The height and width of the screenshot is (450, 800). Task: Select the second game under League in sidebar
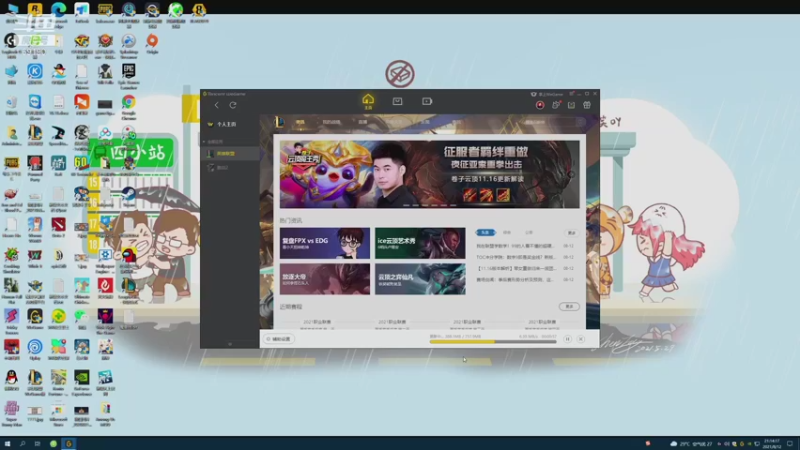230,167
